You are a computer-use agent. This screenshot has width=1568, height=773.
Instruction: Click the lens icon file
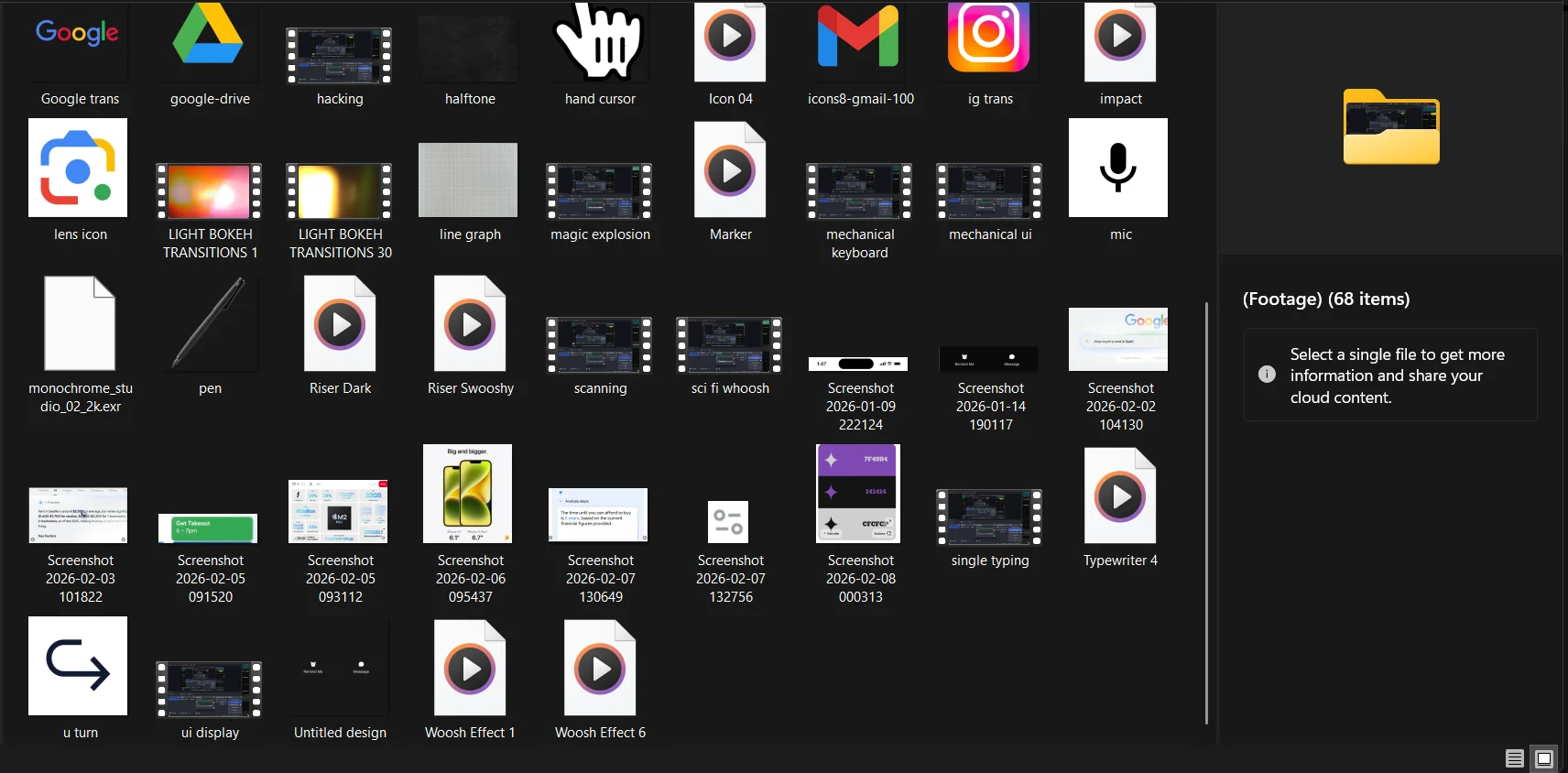coord(78,169)
